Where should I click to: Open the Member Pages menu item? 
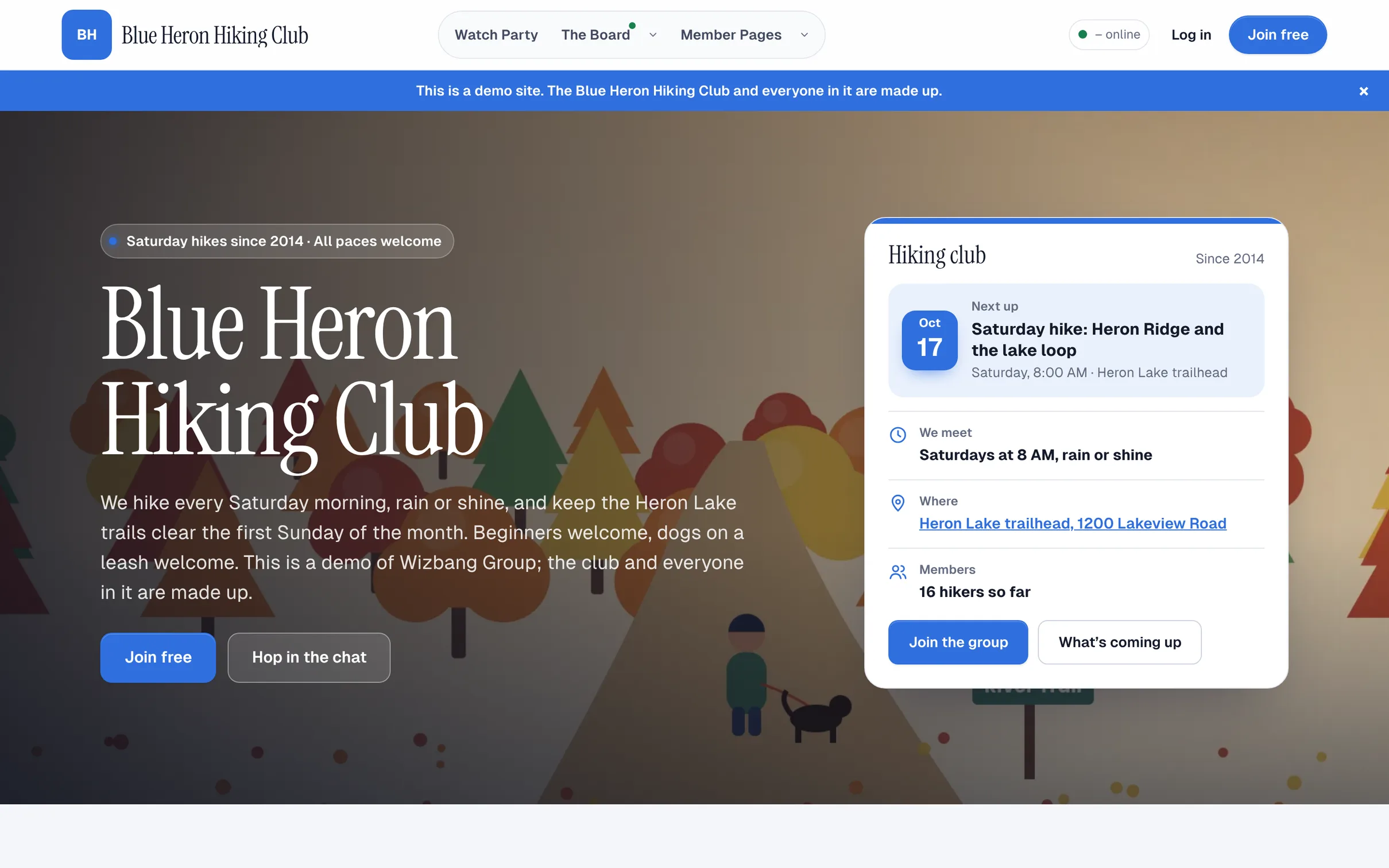[x=731, y=35]
